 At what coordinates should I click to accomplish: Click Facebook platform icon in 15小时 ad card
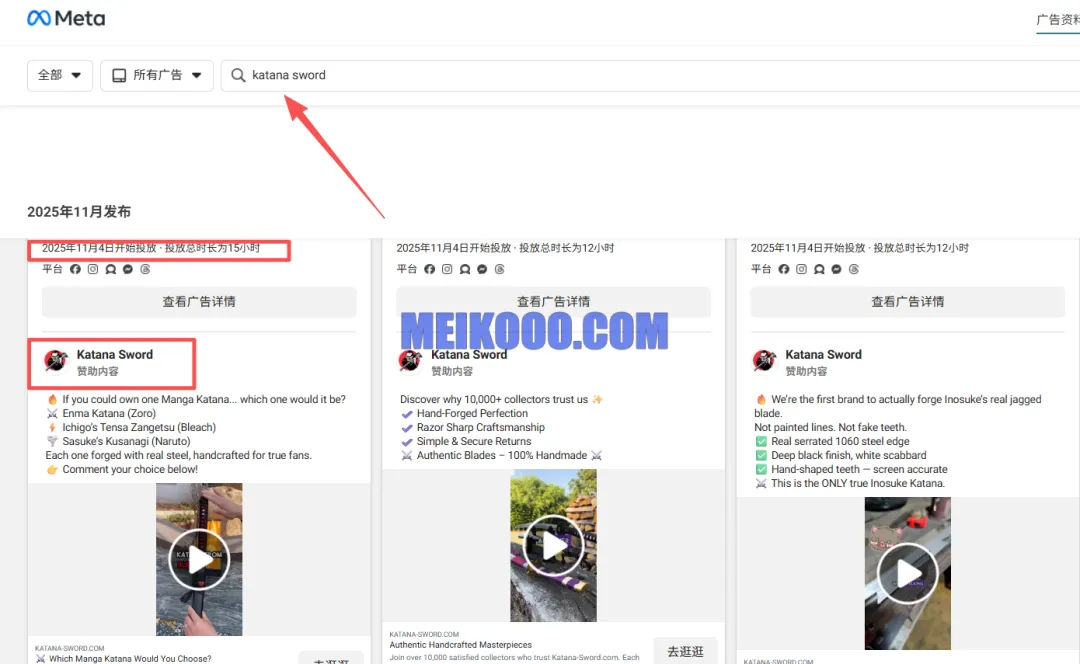click(x=75, y=269)
